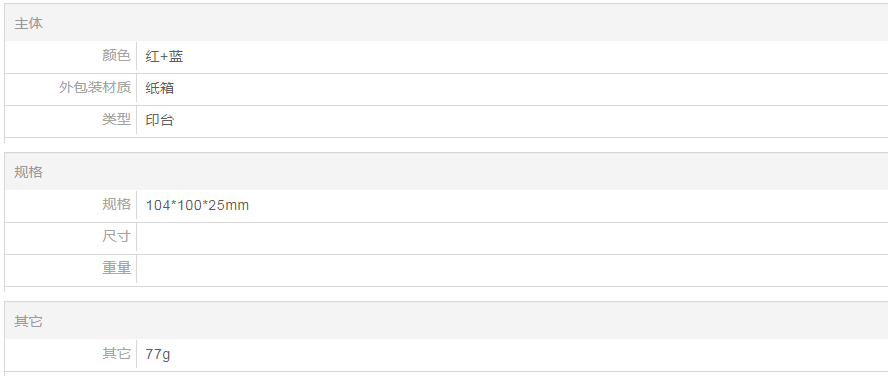Image resolution: width=894 pixels, height=376 pixels.
Task: Click the 其它 header bar's blank area
Action: [x=465, y=322]
